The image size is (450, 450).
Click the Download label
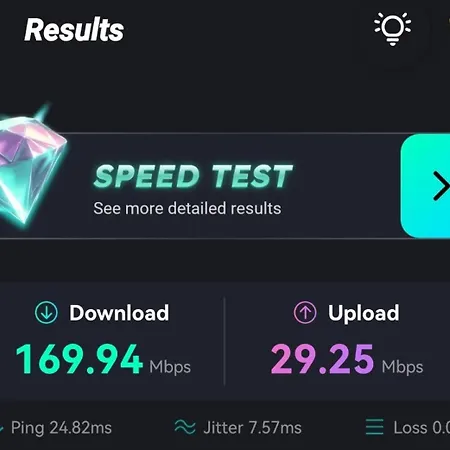coord(119,313)
